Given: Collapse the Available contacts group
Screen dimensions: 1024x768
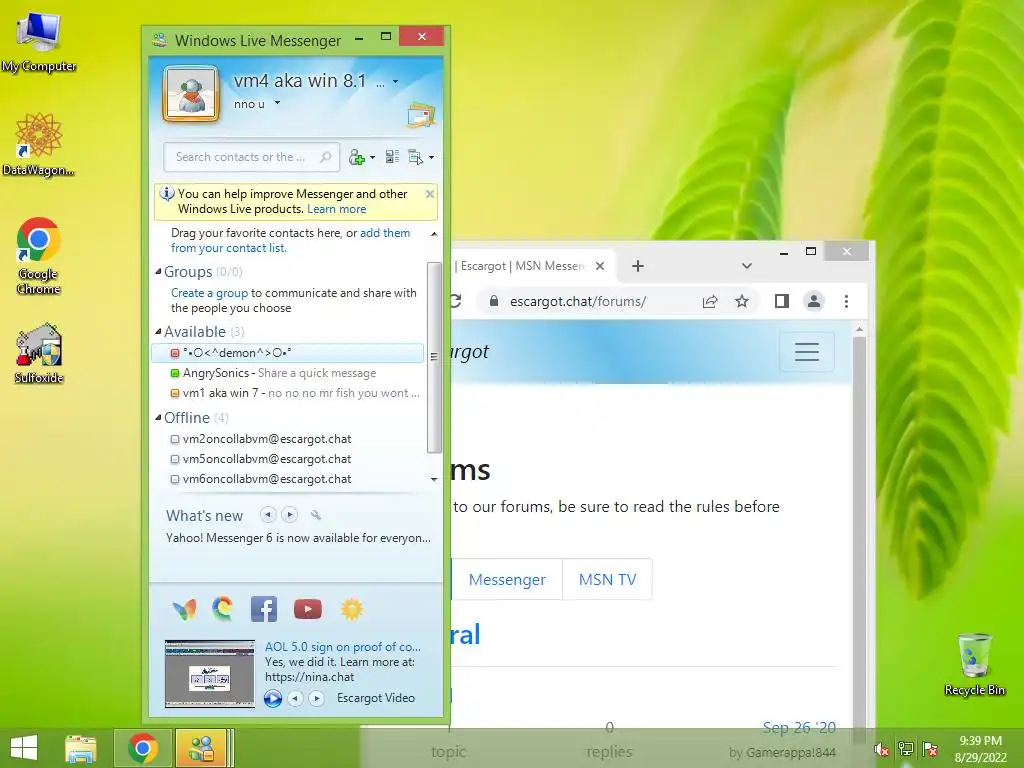Looking at the screenshot, I should pyautogui.click(x=158, y=331).
